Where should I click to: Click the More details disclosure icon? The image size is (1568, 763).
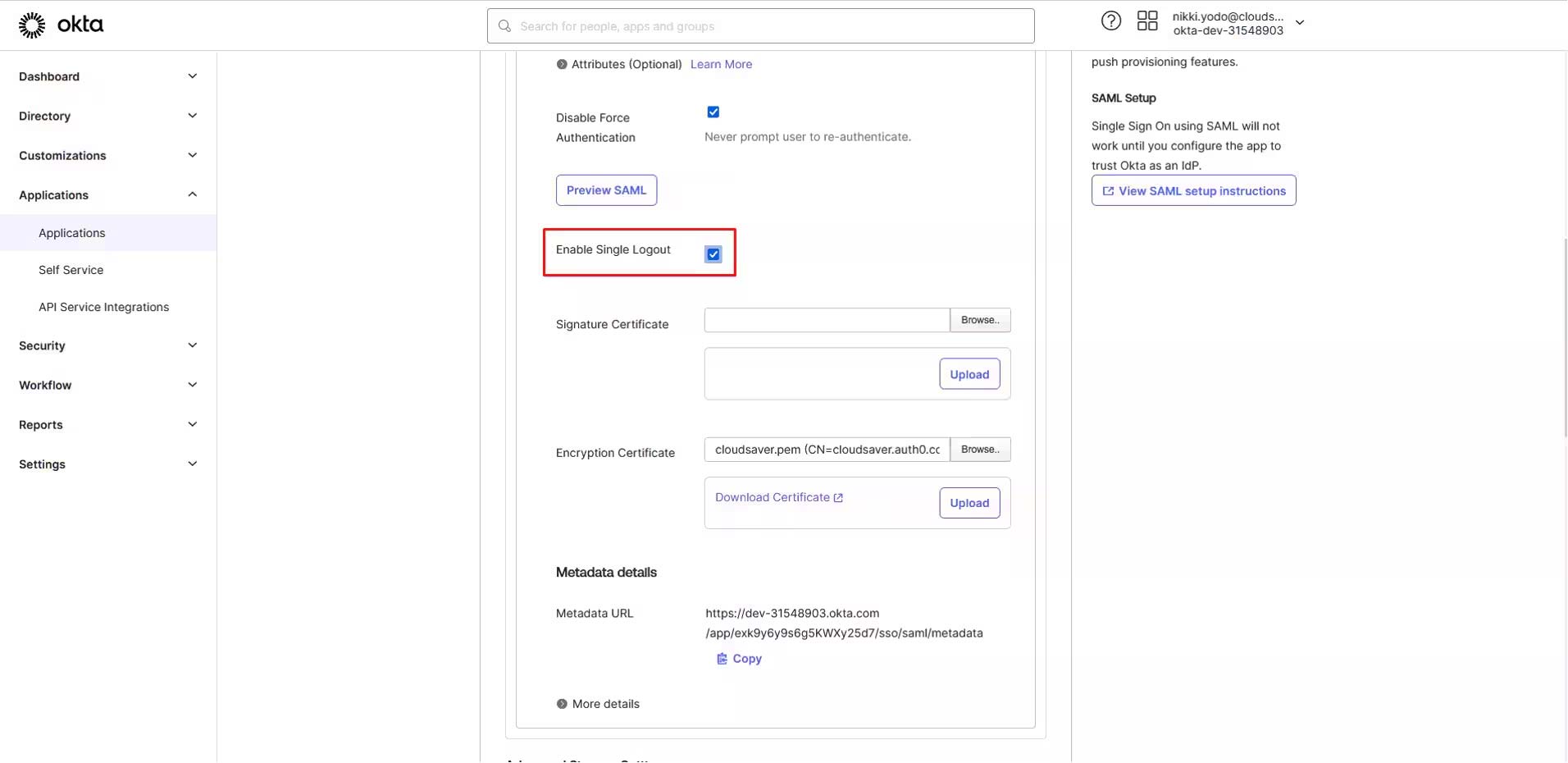[x=562, y=704]
